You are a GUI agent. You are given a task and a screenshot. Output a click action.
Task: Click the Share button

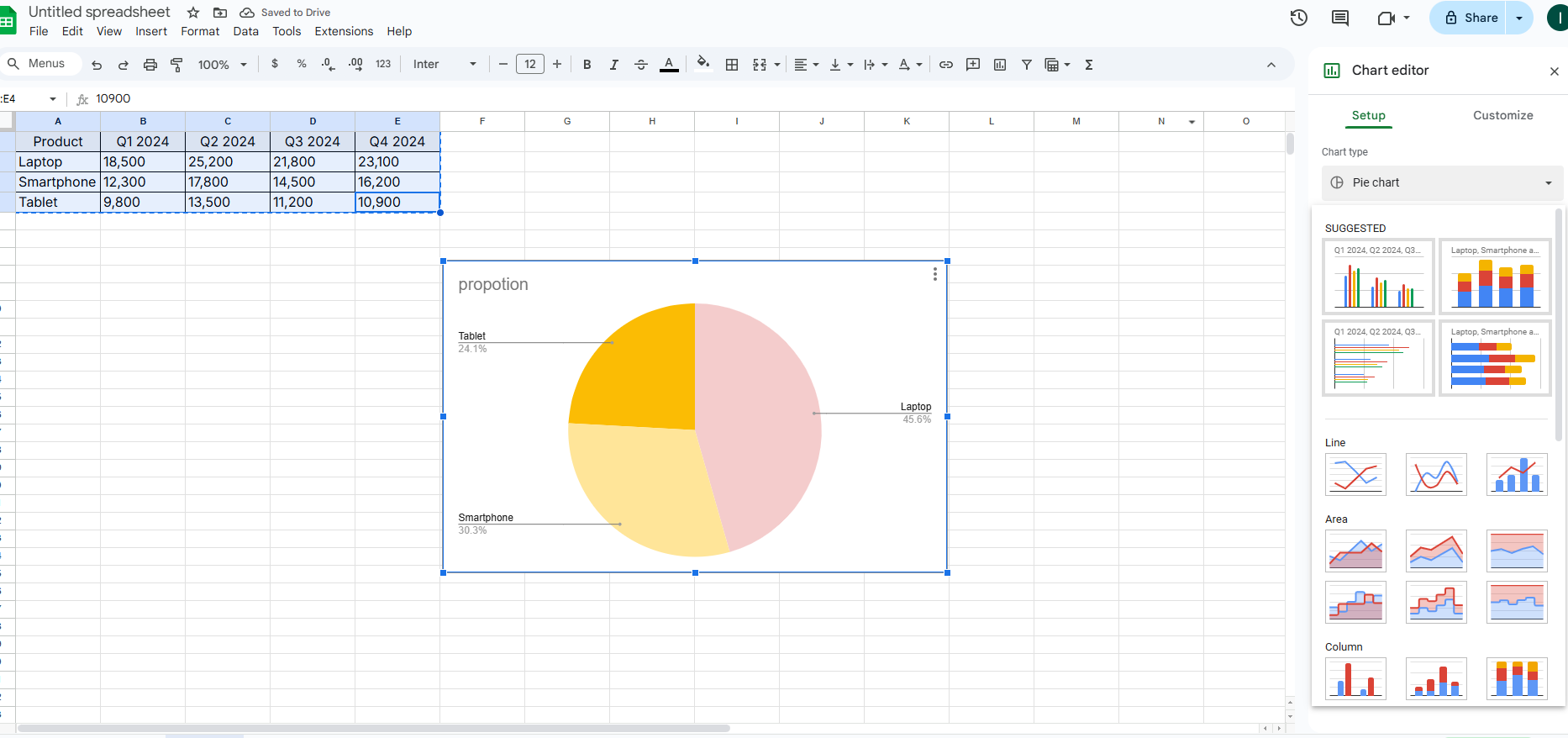(1471, 18)
